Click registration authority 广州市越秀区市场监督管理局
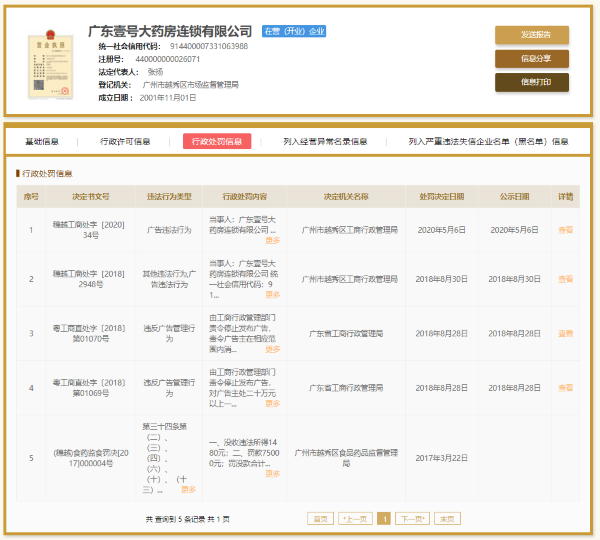Screen dimensions: 600x540 [191, 85]
